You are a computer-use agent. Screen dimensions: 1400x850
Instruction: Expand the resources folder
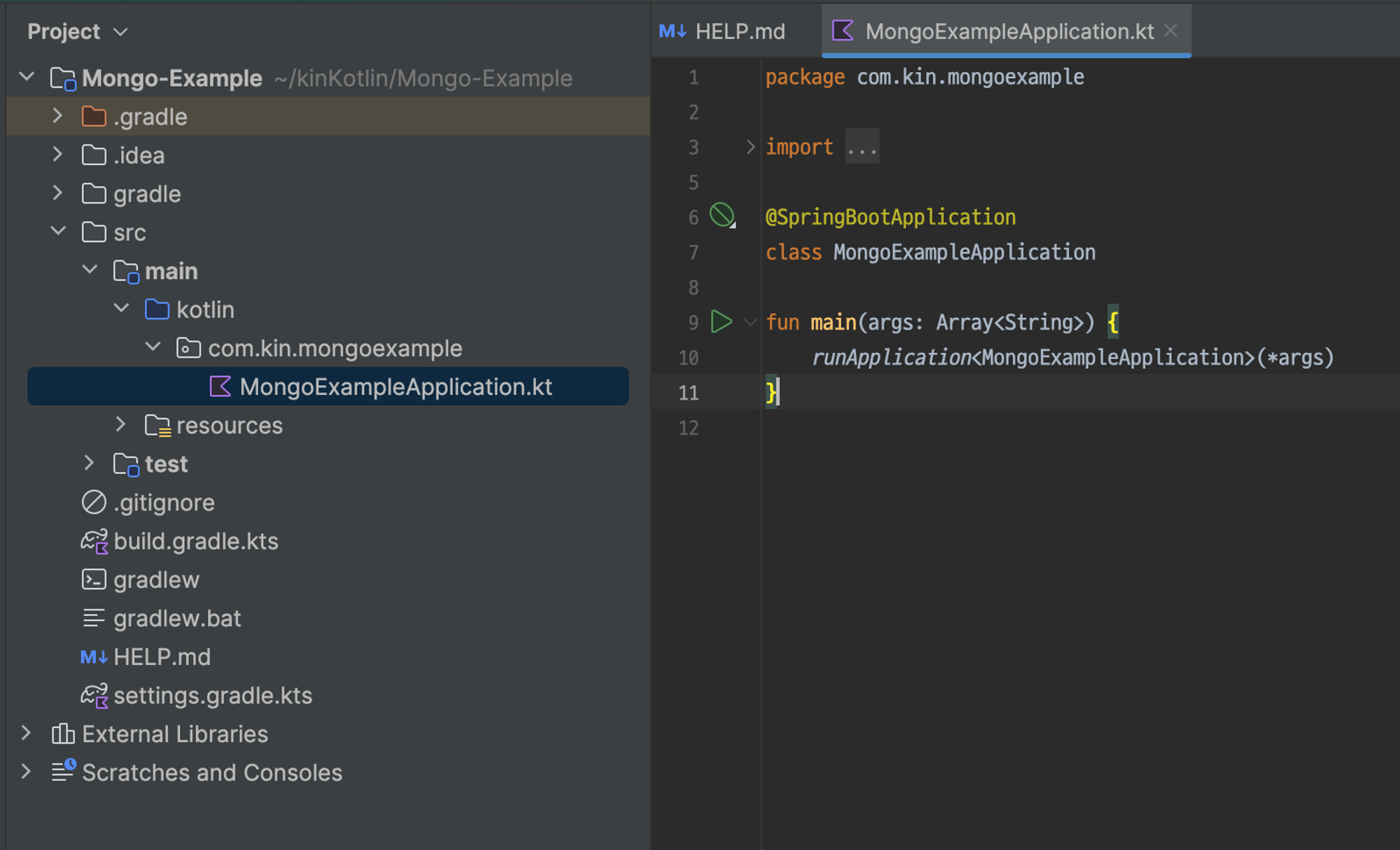(x=120, y=424)
